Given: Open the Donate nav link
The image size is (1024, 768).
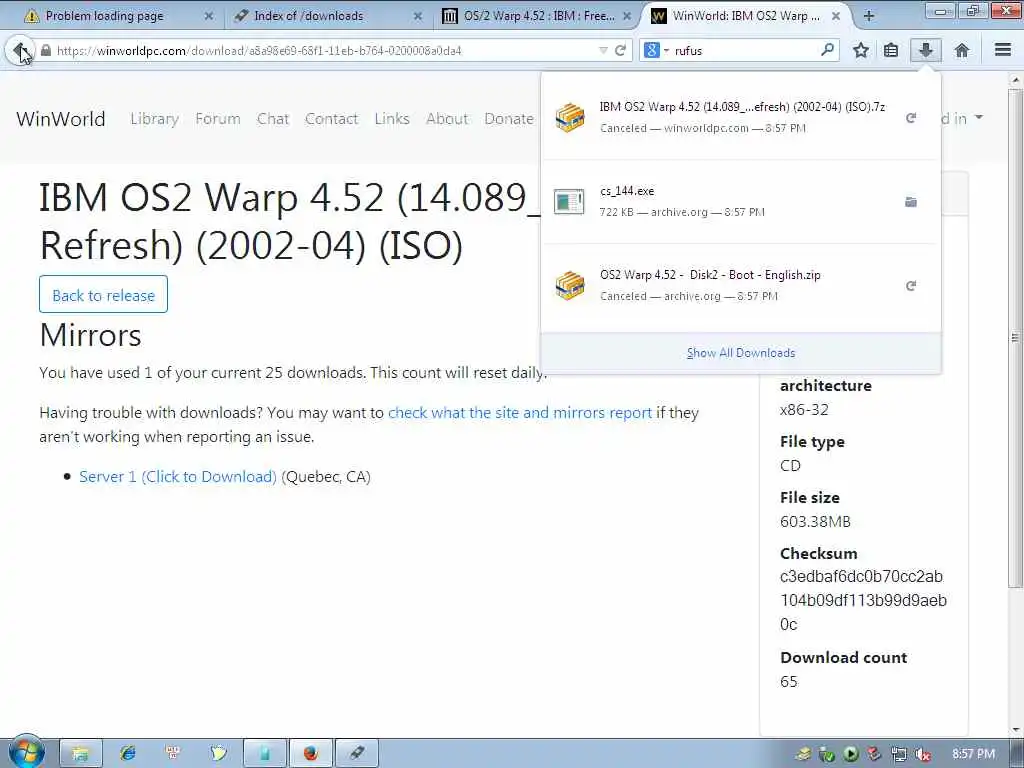Looking at the screenshot, I should (x=509, y=119).
